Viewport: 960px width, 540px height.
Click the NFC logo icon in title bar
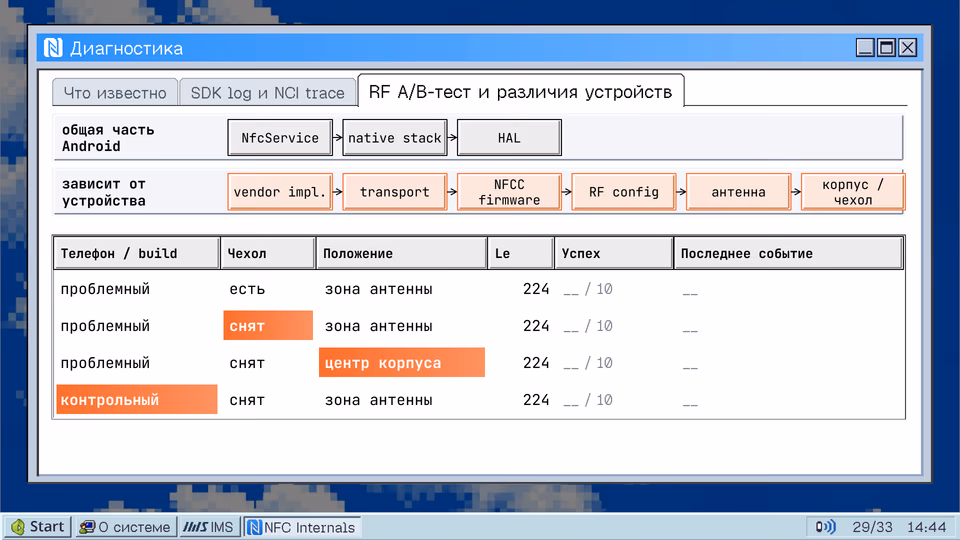point(53,48)
